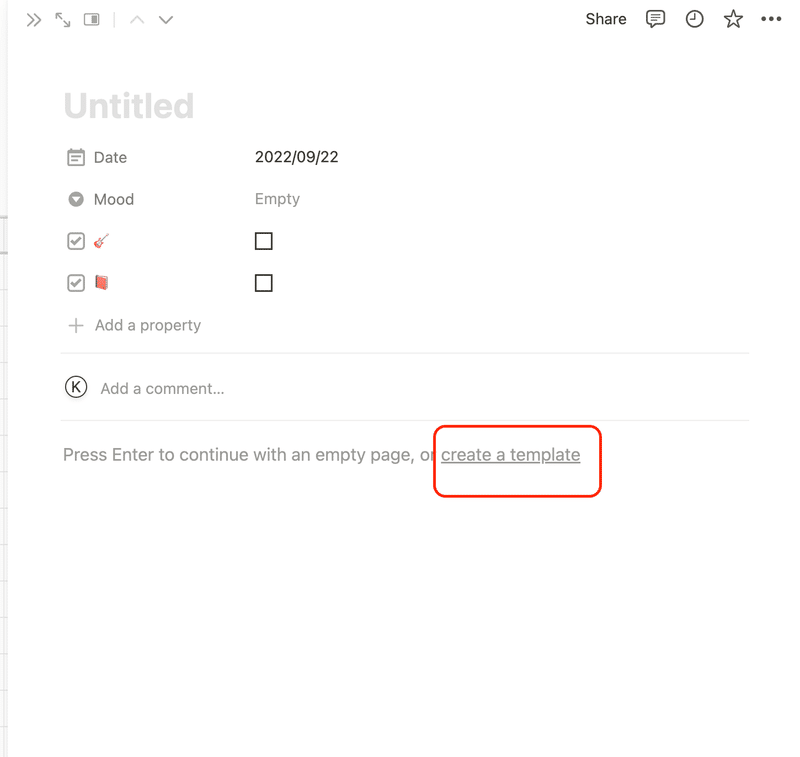
Task: Open the three-dot more options menu
Action: coord(771,19)
